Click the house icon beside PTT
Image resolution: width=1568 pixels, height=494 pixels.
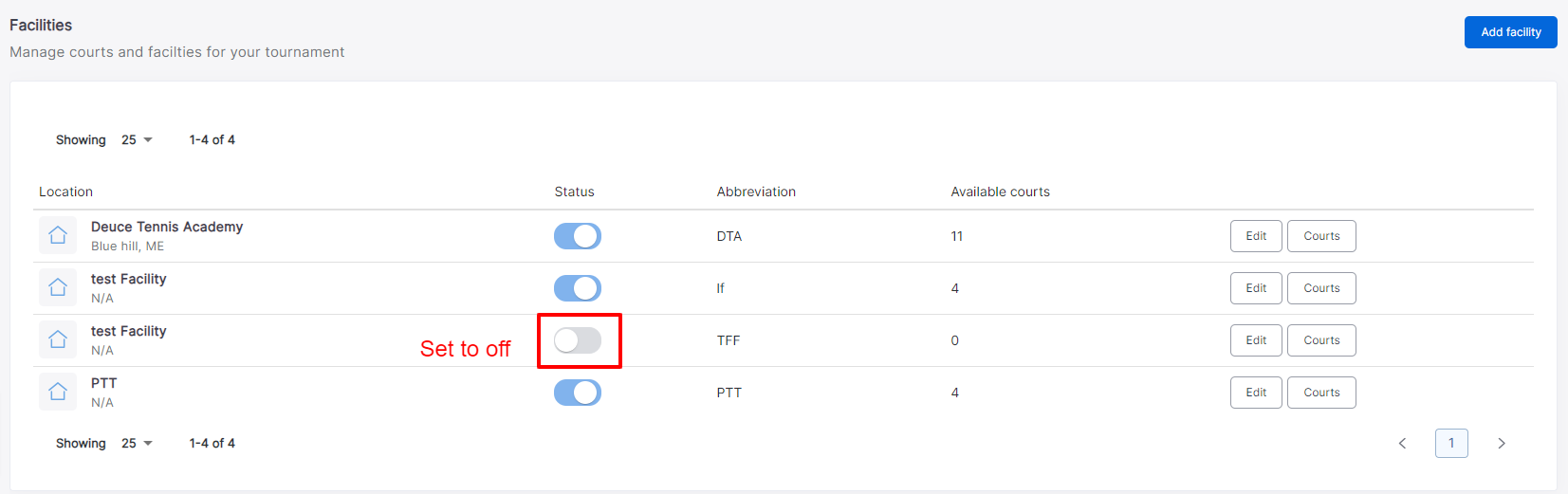pos(58,392)
